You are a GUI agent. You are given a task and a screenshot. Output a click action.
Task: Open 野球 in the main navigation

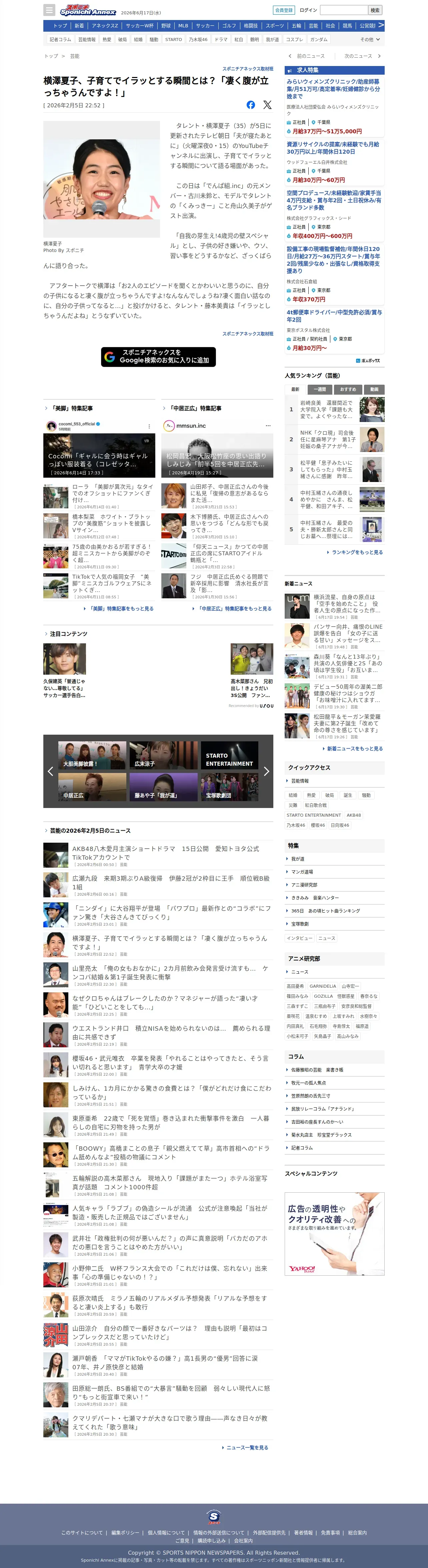166,26
